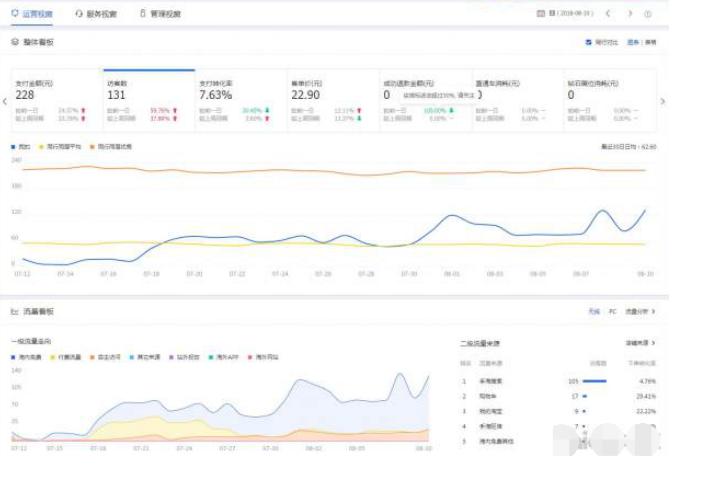Click the 整体看板 section icon
705x479 pixels.
point(15,42)
